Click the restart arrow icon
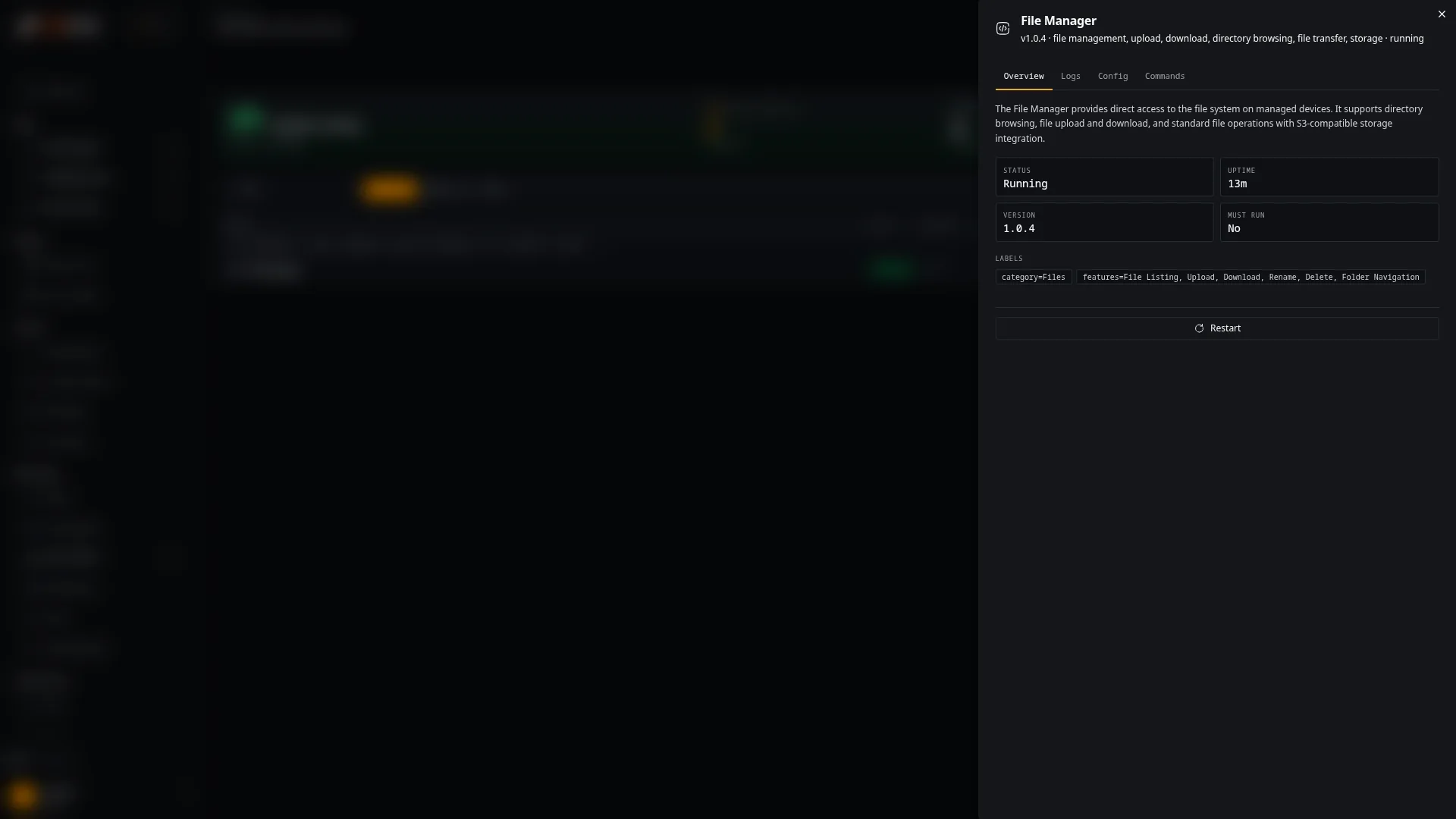Viewport: 1456px width, 819px height. pos(1199,328)
